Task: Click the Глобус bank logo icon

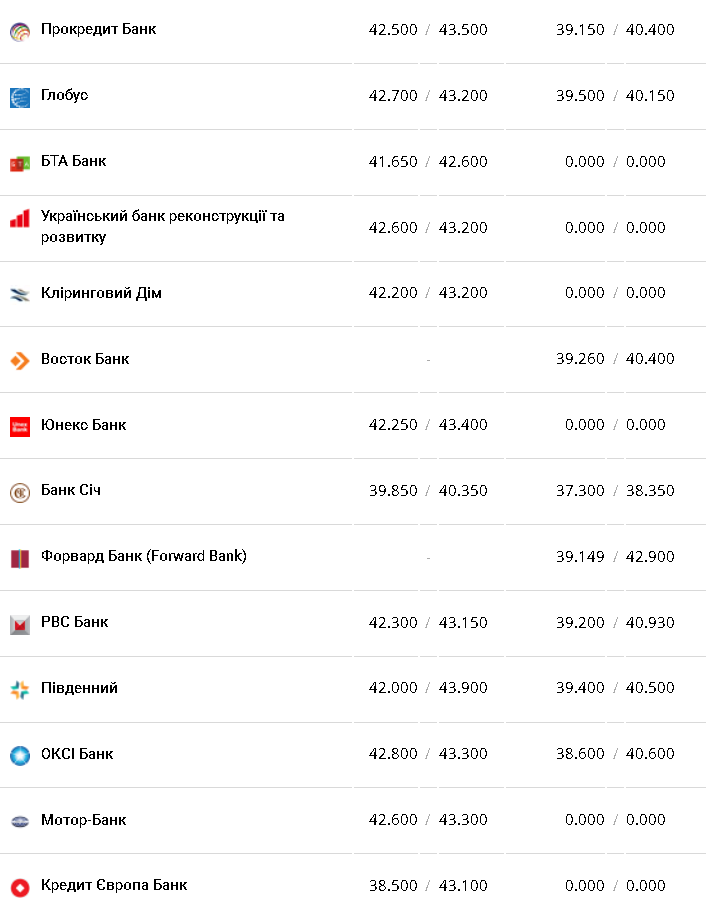Action: (20, 97)
